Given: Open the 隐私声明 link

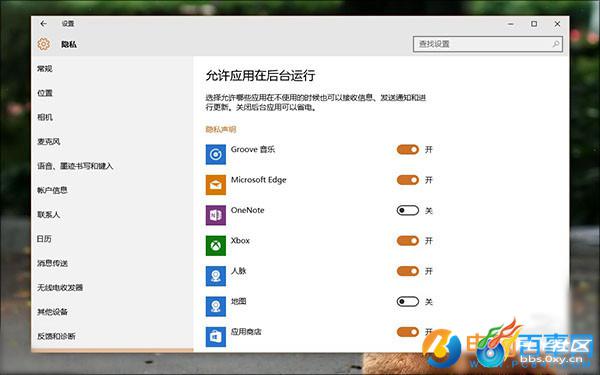Looking at the screenshot, I should (x=221, y=129).
